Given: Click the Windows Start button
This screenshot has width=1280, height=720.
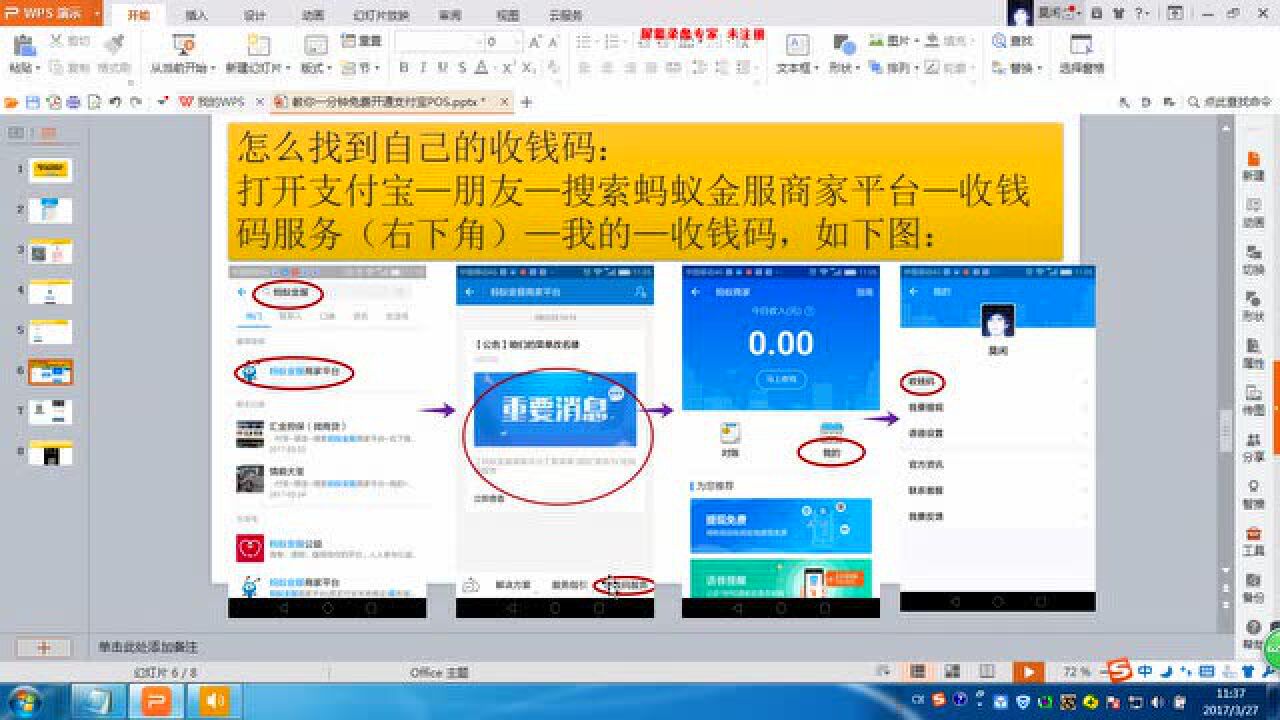Looking at the screenshot, I should tap(24, 701).
